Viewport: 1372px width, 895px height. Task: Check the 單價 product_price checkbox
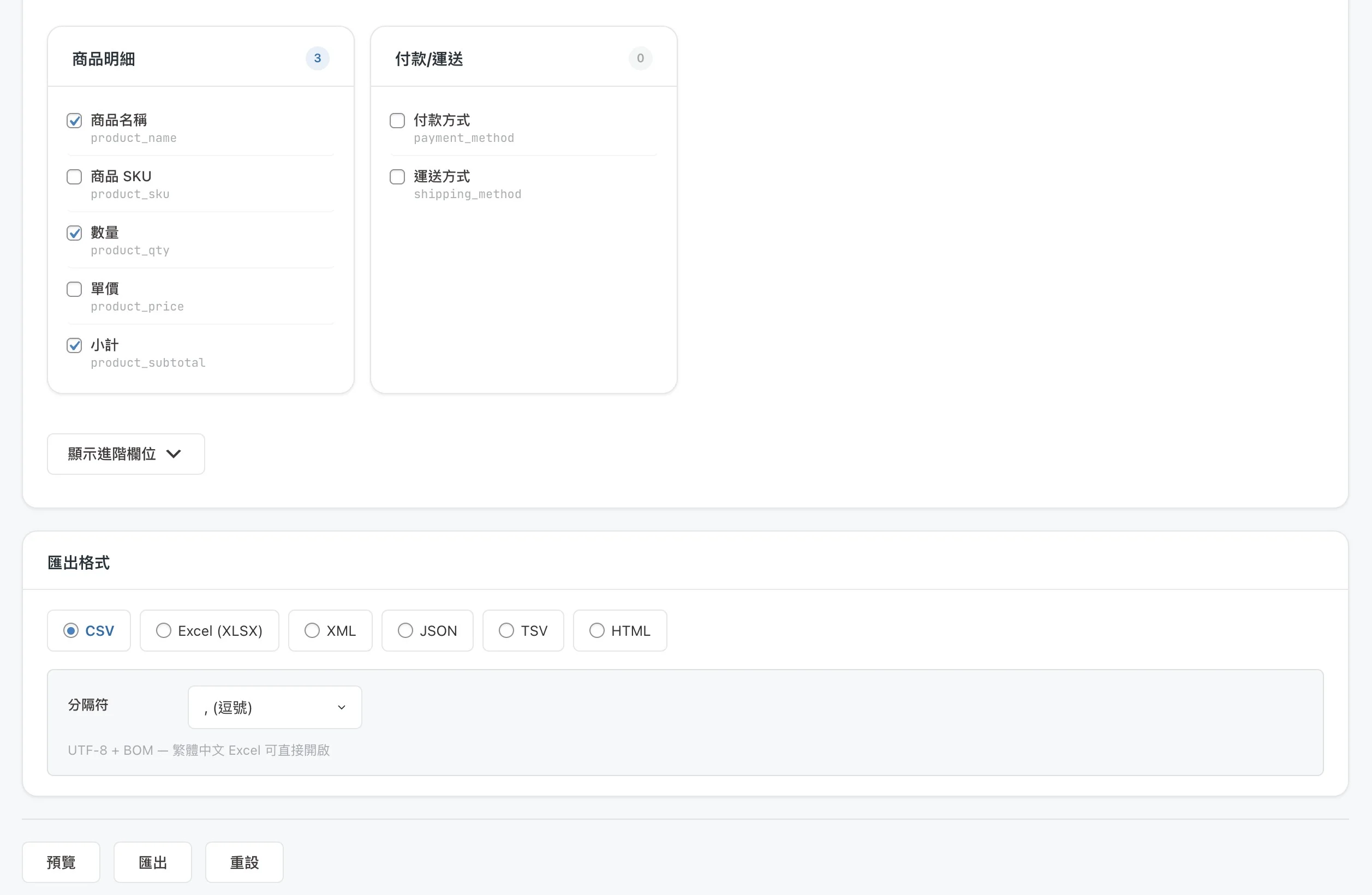click(x=74, y=289)
